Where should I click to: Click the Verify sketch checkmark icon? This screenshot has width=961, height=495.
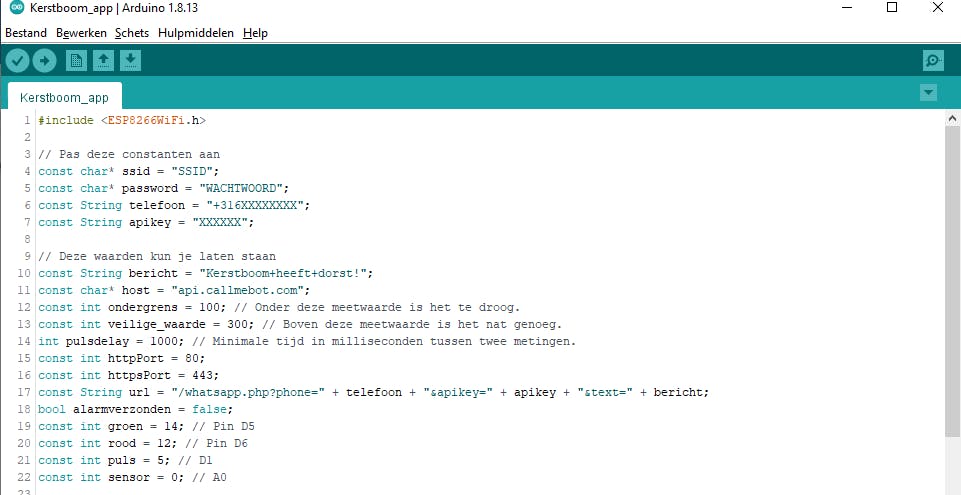click(x=18, y=61)
